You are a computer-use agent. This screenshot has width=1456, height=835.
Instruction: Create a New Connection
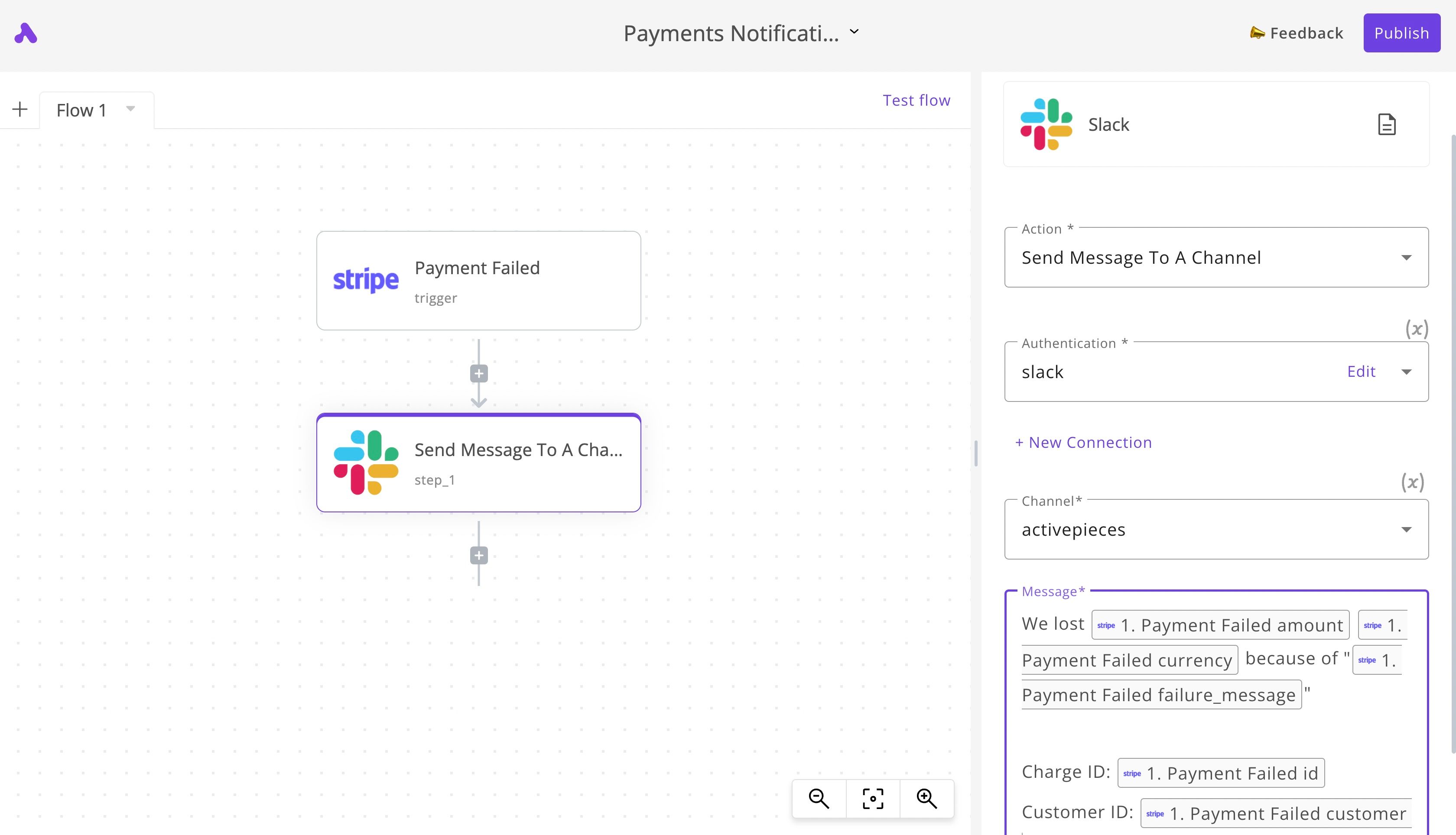[1083, 442]
